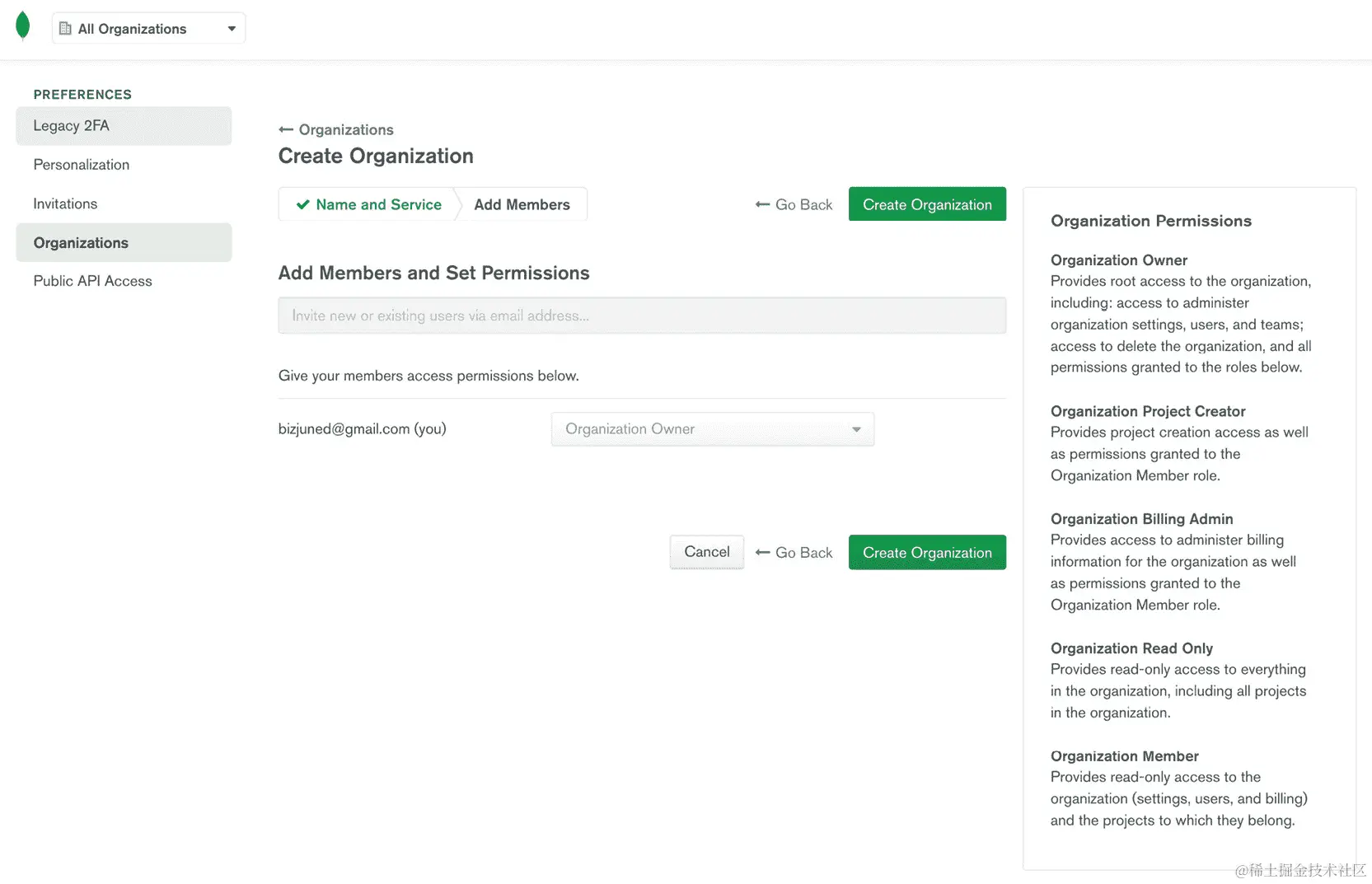The width and height of the screenshot is (1372, 884).
Task: Click the Cancel button
Action: coord(707,552)
